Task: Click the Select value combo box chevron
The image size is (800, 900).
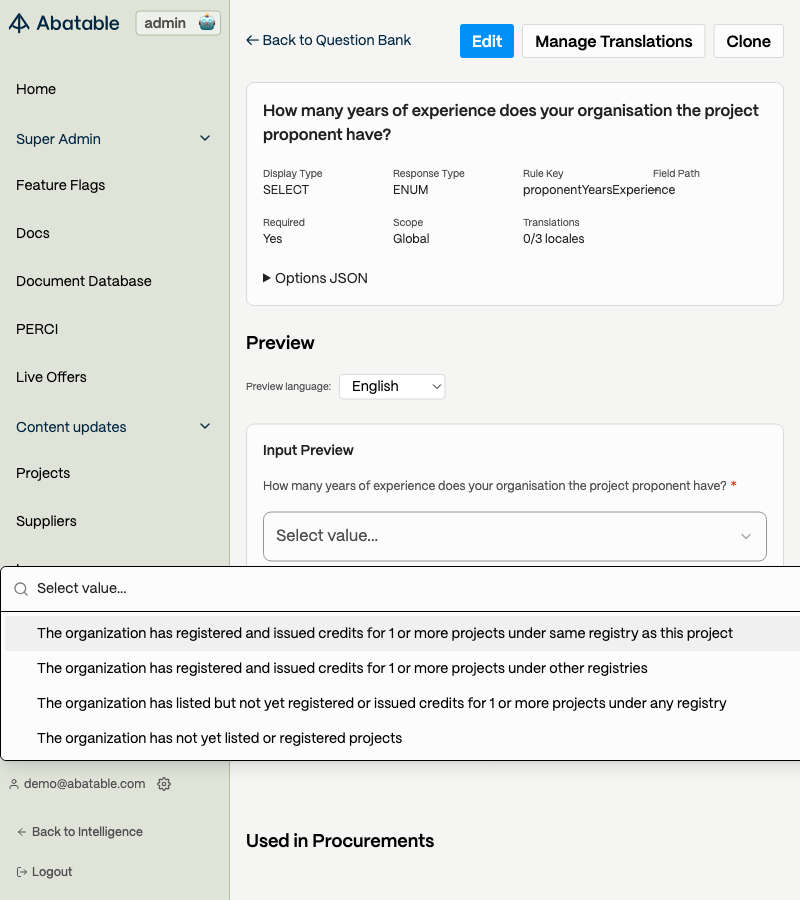Action: coord(745,536)
